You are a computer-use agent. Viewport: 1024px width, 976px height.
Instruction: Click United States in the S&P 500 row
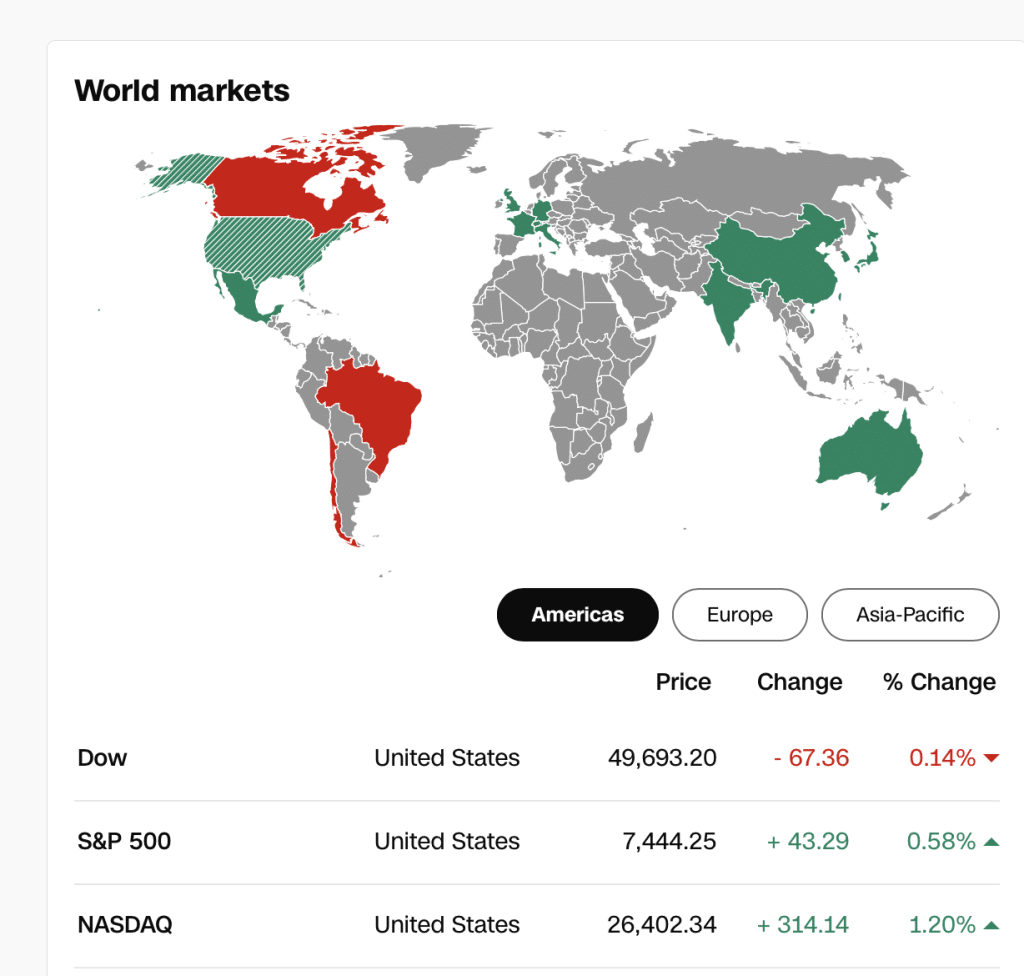pos(447,841)
